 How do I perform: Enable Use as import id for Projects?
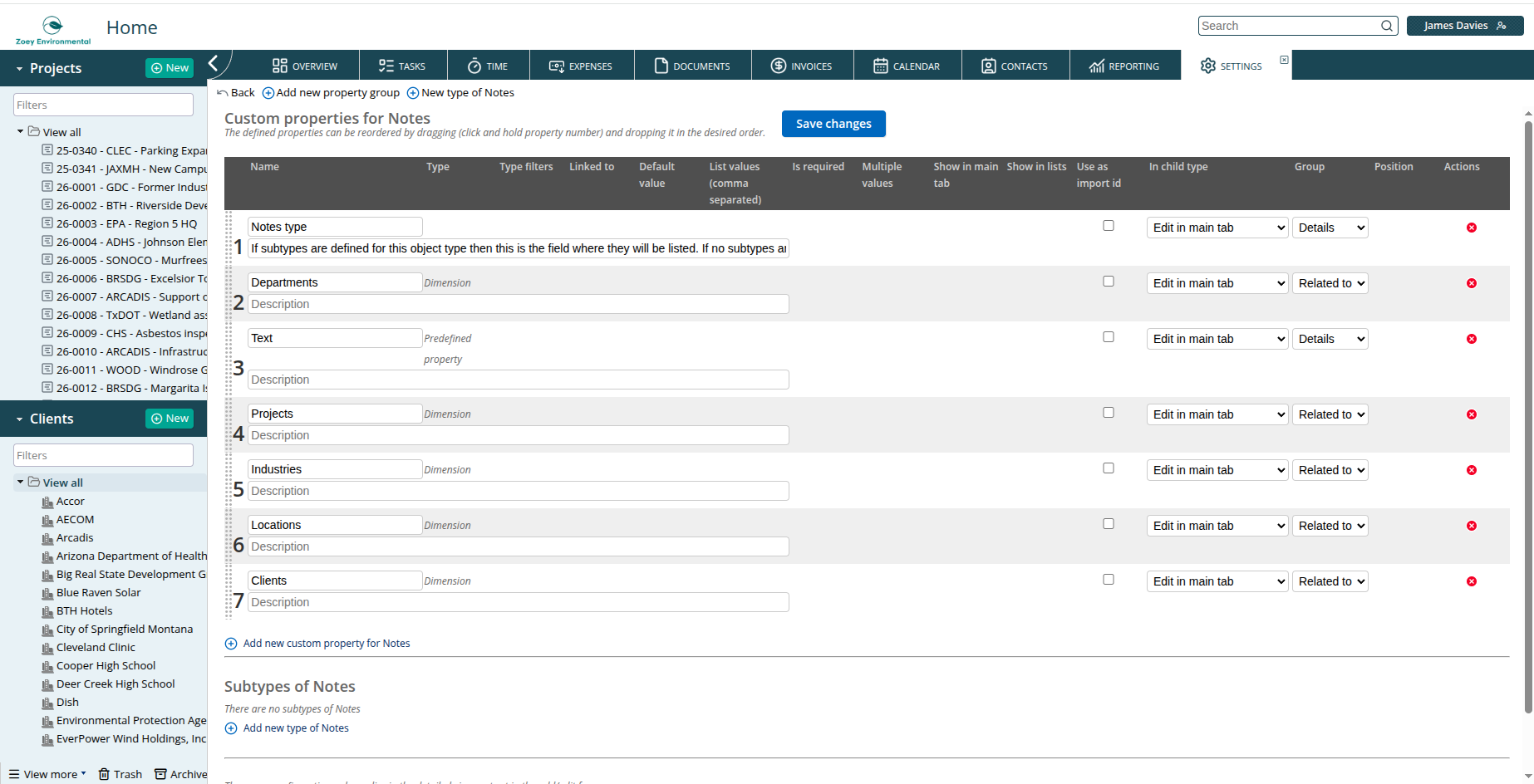(x=1108, y=413)
